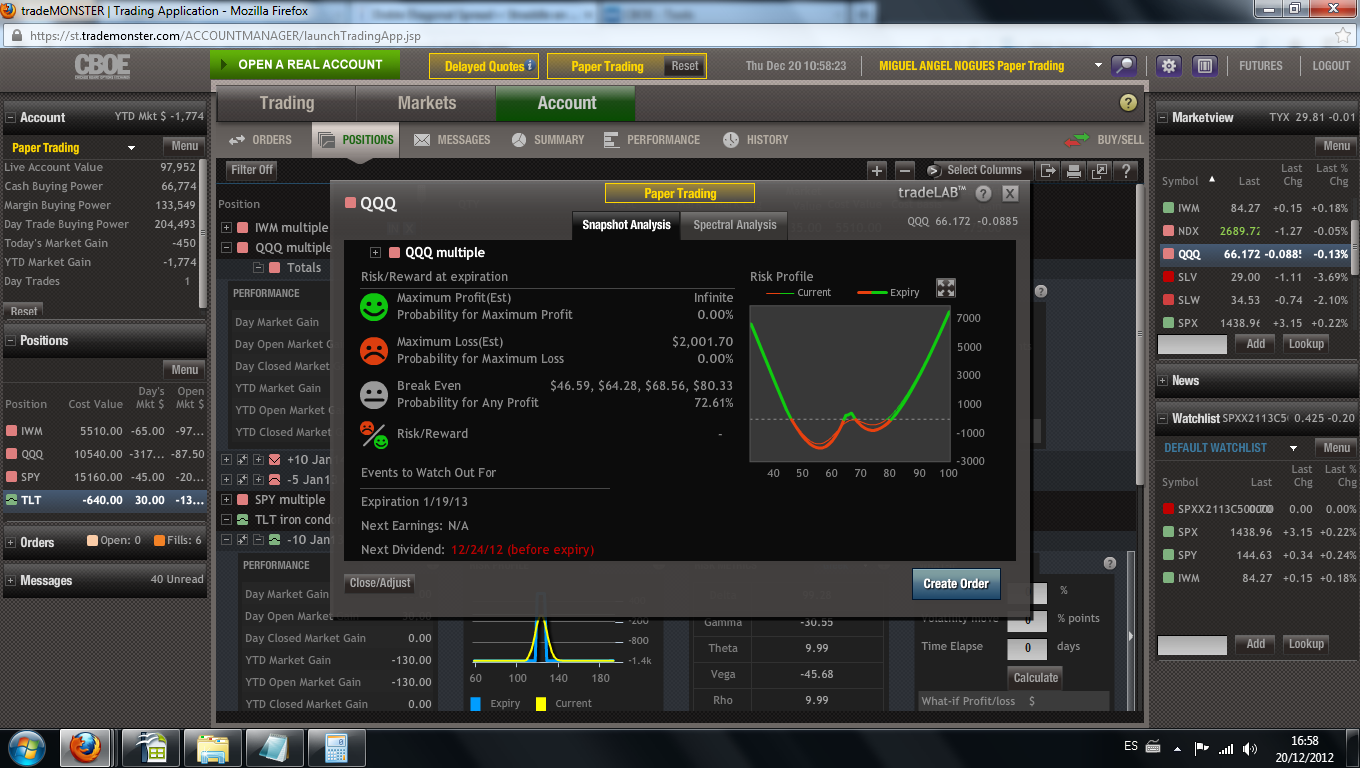Open Select Columns chooser
Screen dimensions: 1360x768
[977, 170]
